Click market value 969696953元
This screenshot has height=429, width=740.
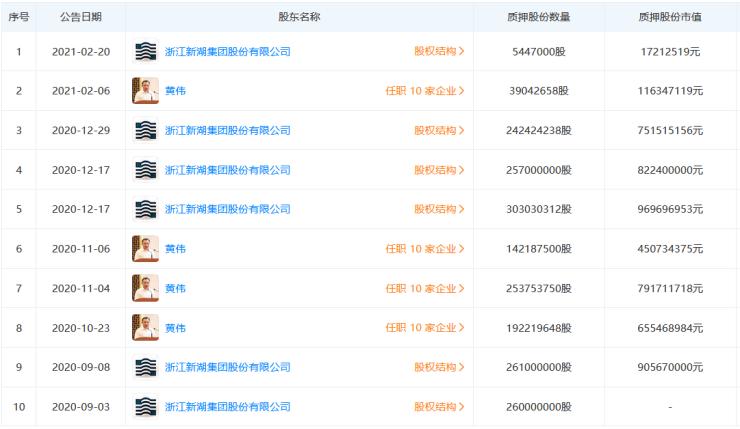(670, 209)
